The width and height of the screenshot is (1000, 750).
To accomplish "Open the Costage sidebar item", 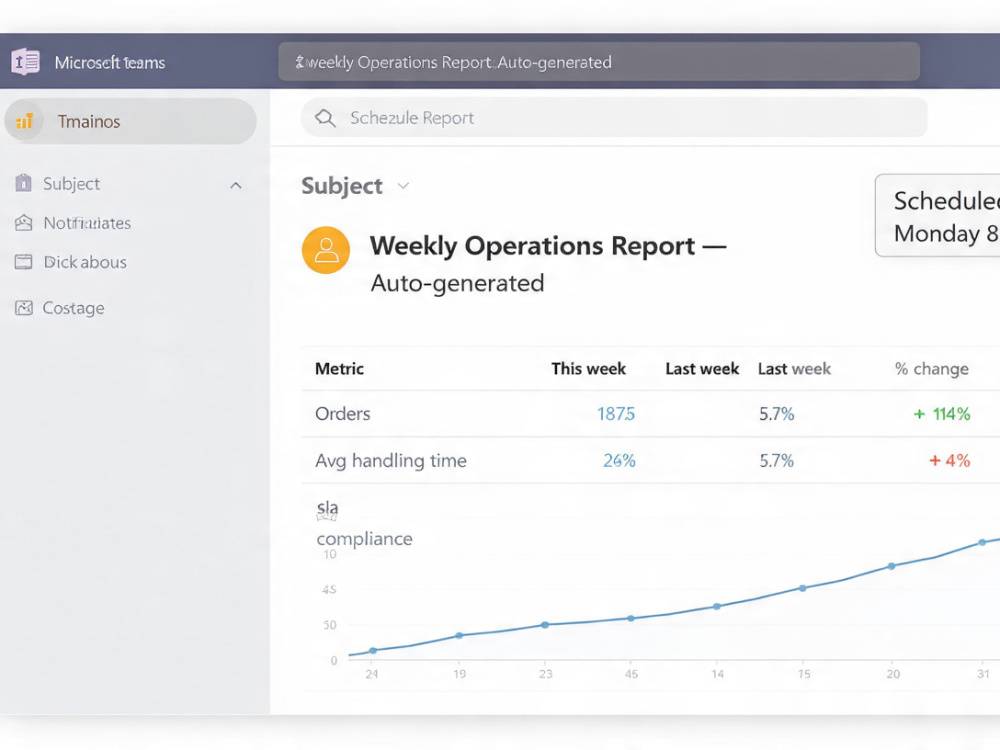I will tap(73, 308).
